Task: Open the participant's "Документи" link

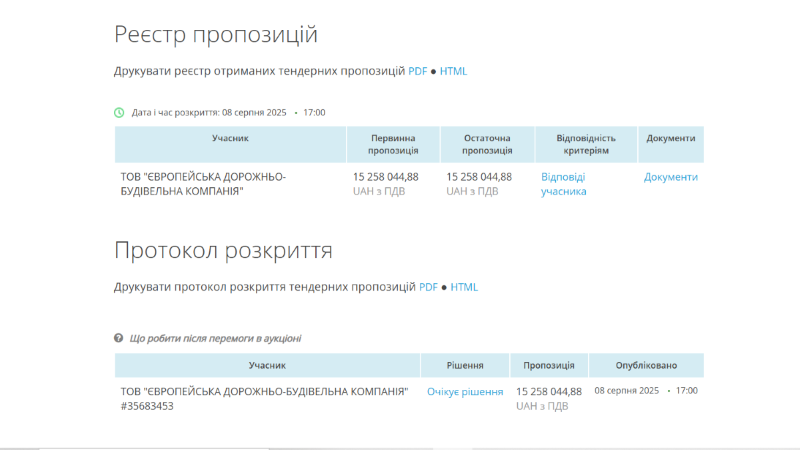Action: (x=670, y=177)
